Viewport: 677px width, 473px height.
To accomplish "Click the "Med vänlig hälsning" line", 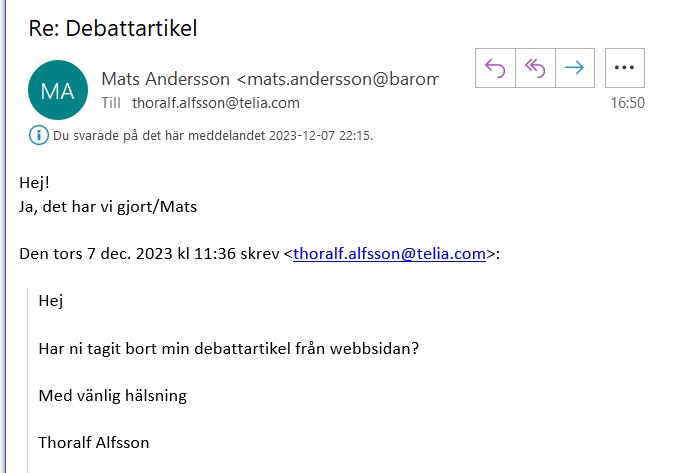I will tap(112, 395).
